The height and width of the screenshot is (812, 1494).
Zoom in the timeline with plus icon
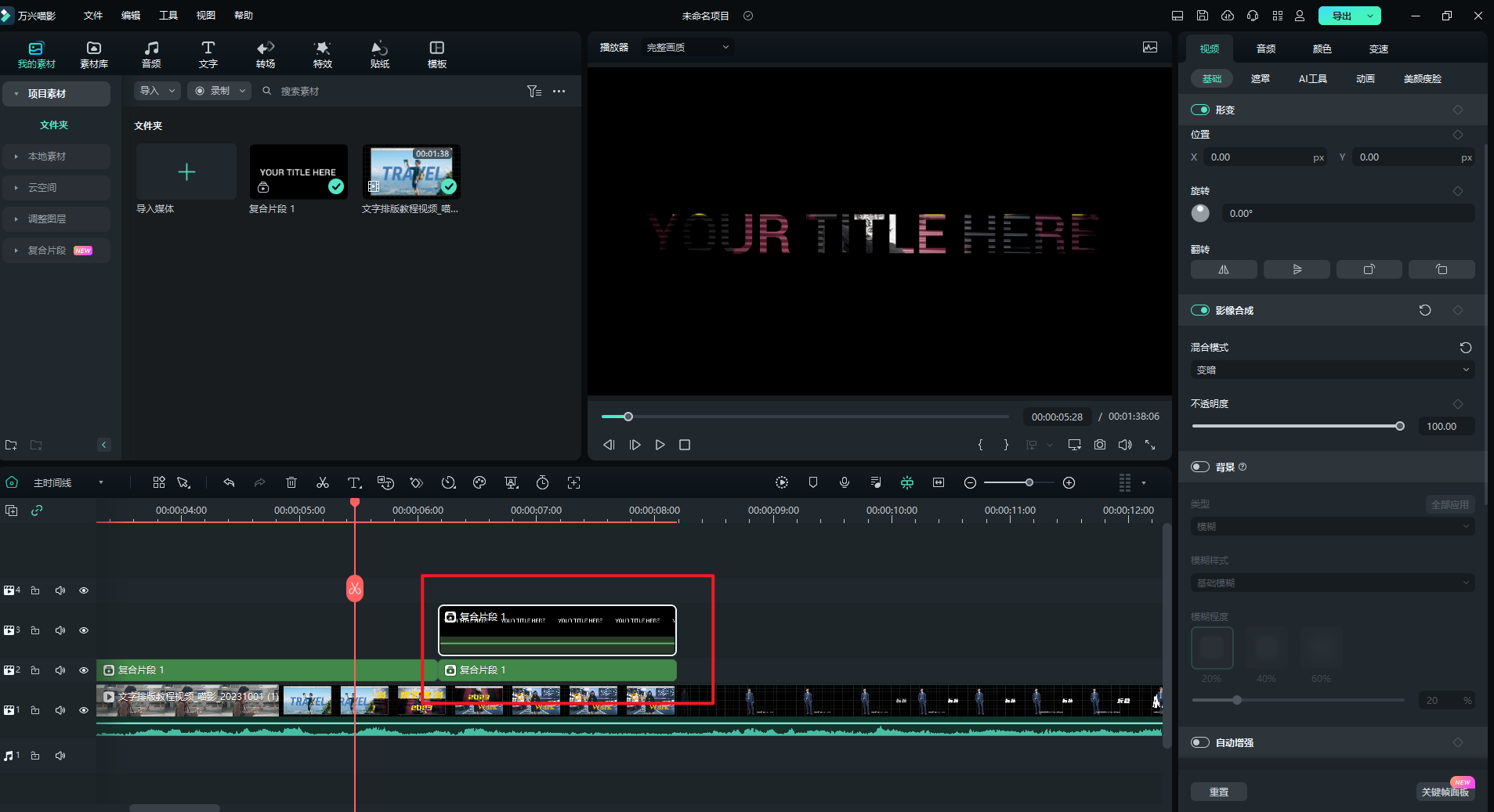(1069, 483)
